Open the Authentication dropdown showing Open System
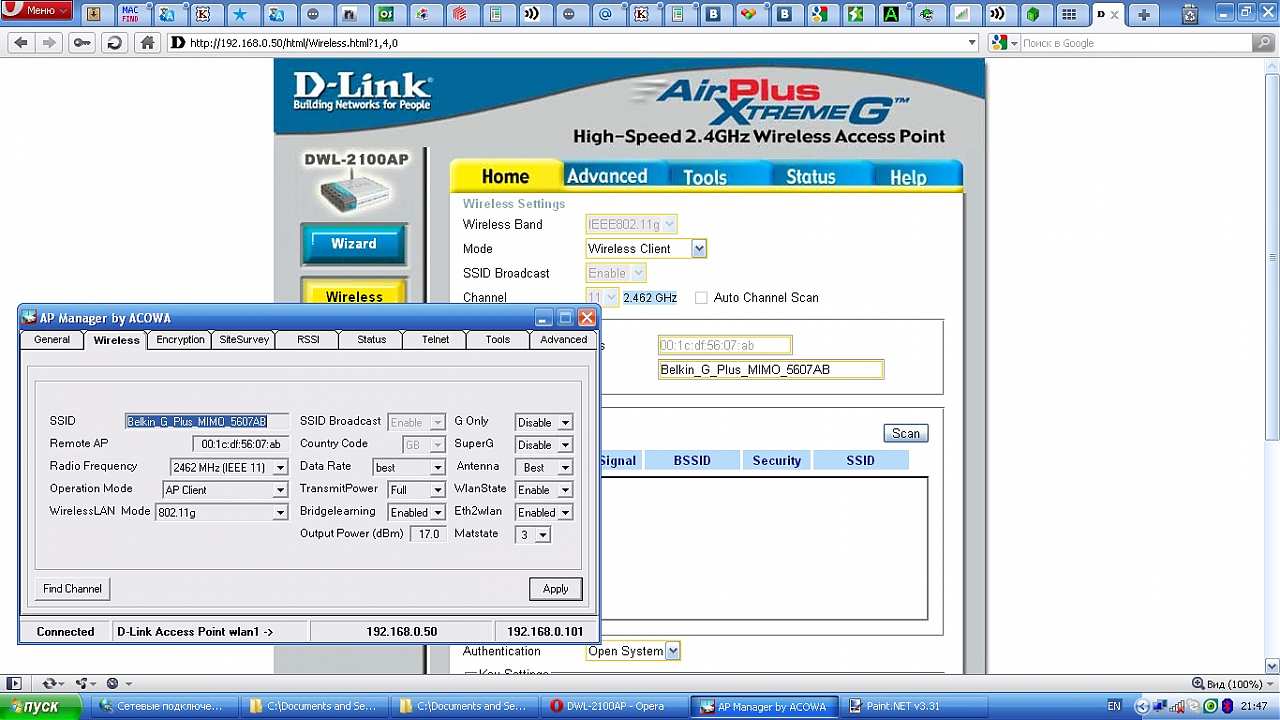 [x=673, y=651]
